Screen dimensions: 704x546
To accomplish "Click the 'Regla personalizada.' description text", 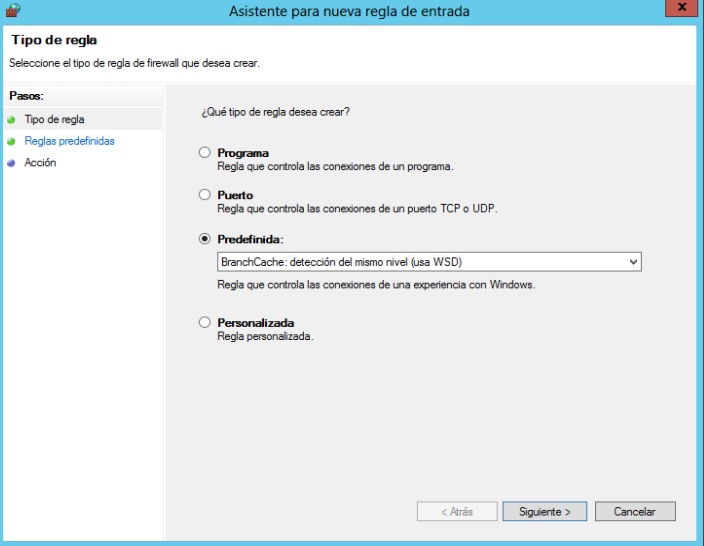I will coord(265,337).
